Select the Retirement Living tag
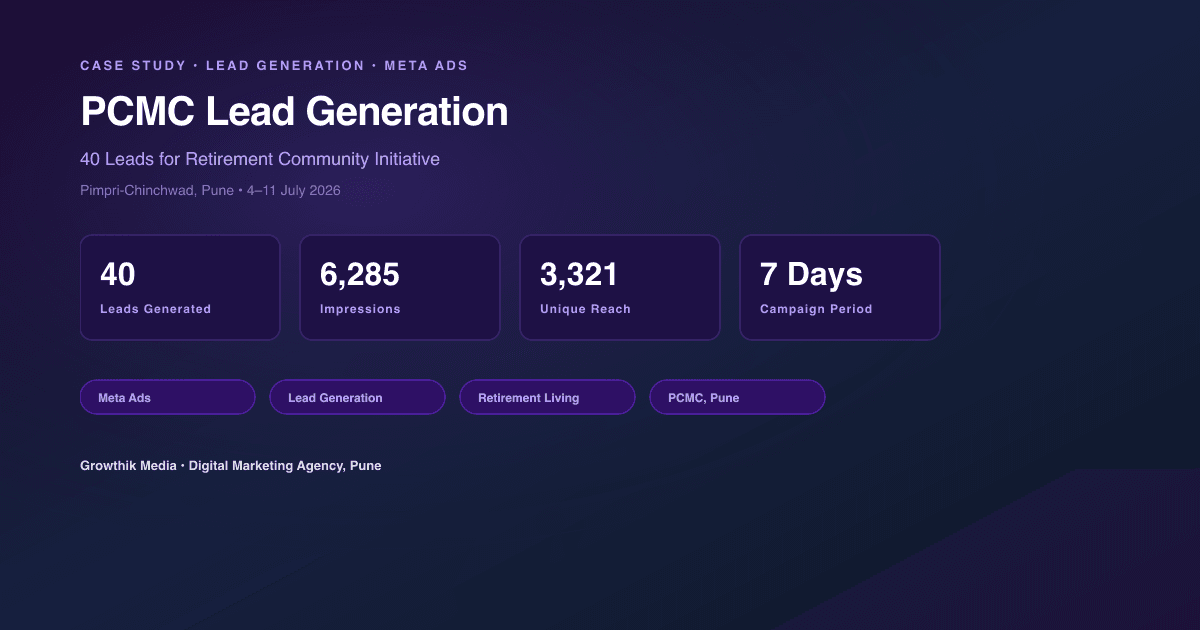Viewport: 1200px width, 630px height. (x=547, y=397)
